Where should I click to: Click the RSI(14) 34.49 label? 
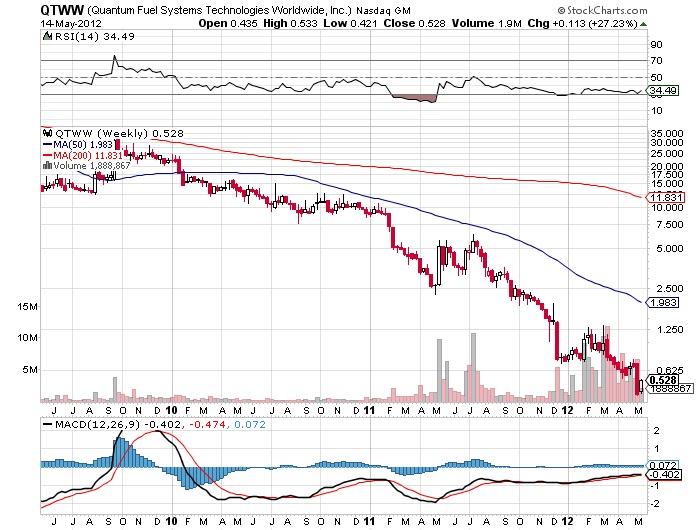coord(94,37)
